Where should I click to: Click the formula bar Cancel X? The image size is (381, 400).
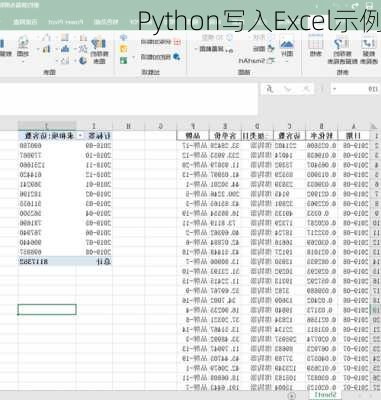[x=306, y=89]
